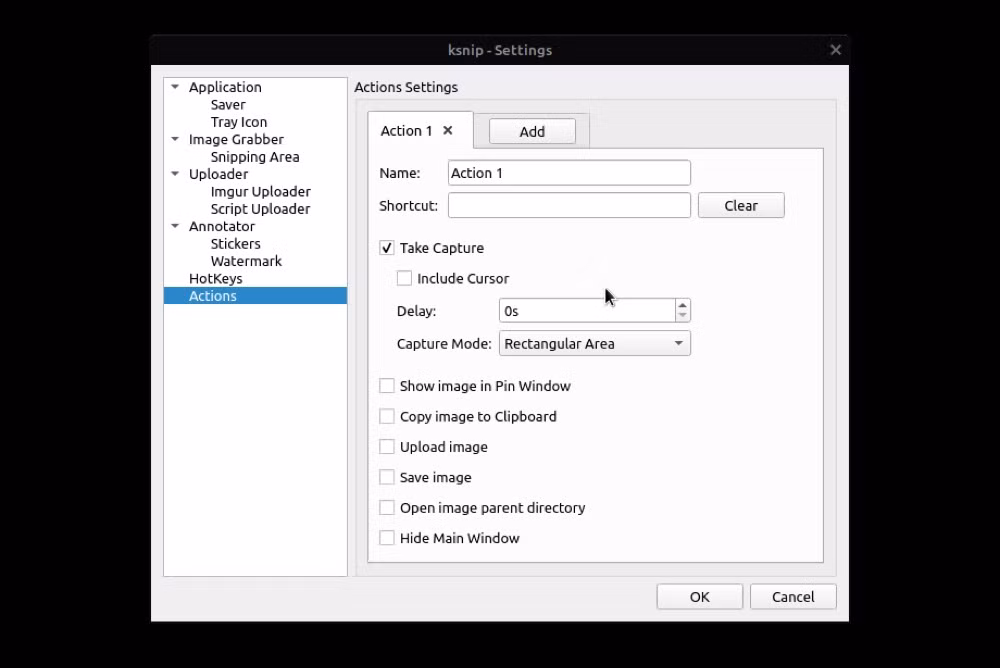
Task: Enable the Save image checkbox
Action: pos(386,477)
